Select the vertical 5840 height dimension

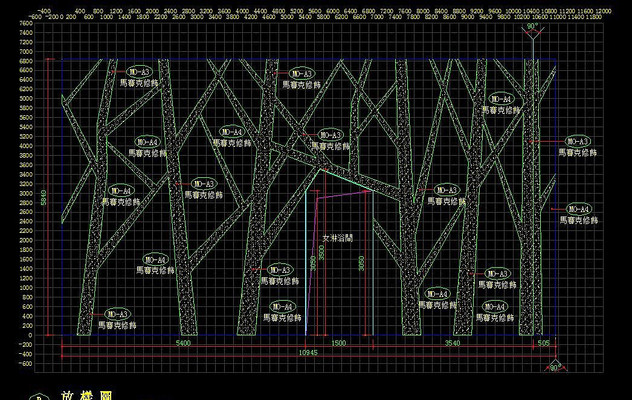(44, 200)
